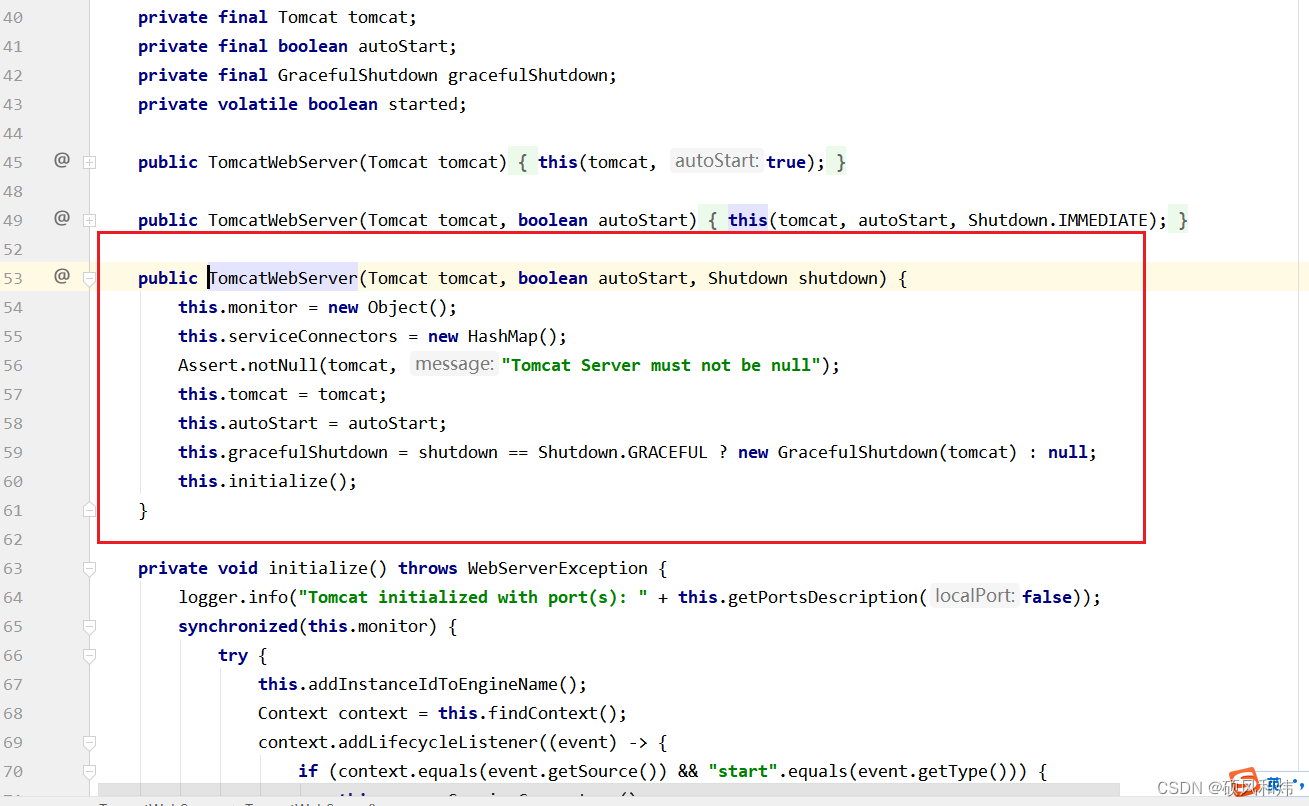Expand the folded constructor on line 45
This screenshot has width=1309, height=806.
click(x=89, y=162)
